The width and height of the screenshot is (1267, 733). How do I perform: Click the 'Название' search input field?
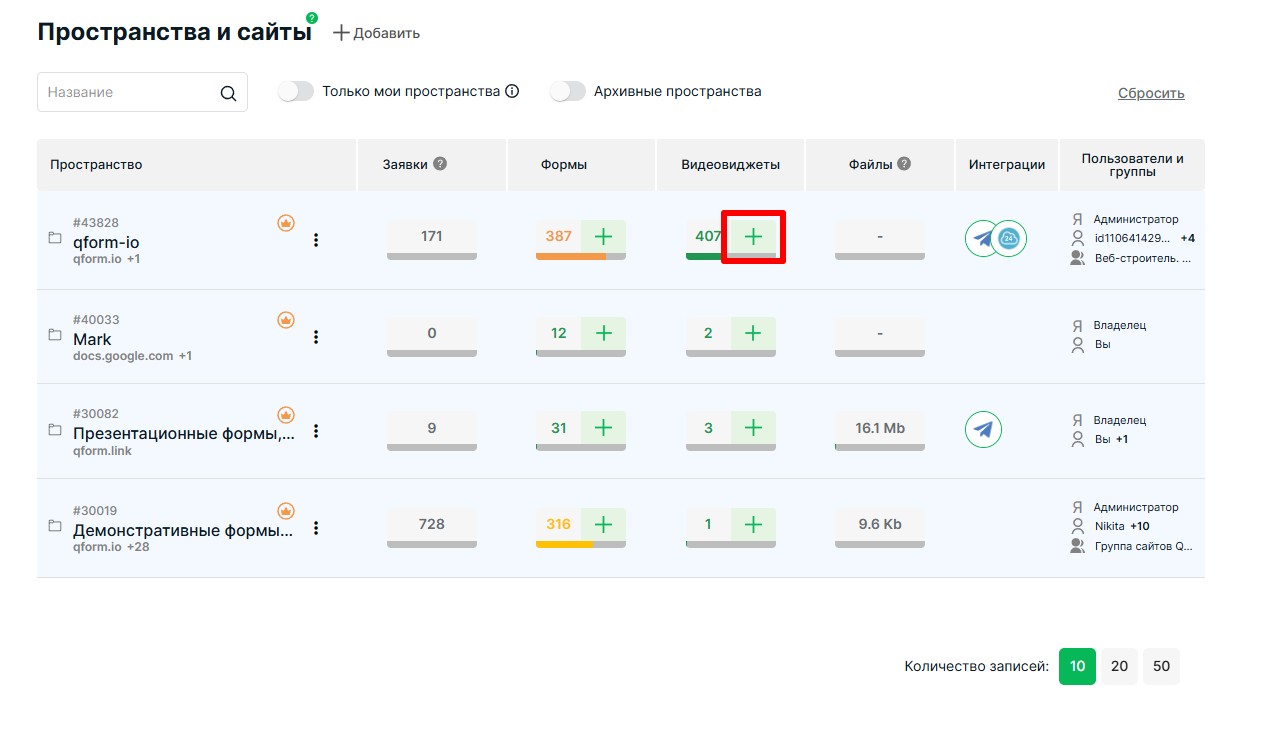[128, 92]
